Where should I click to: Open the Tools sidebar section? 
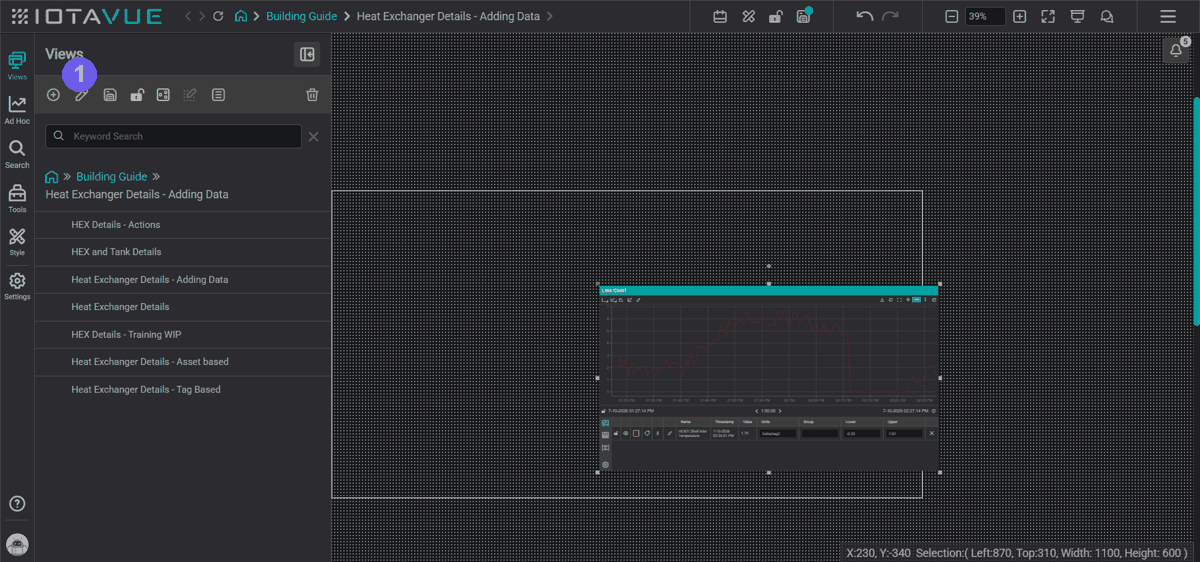17,199
